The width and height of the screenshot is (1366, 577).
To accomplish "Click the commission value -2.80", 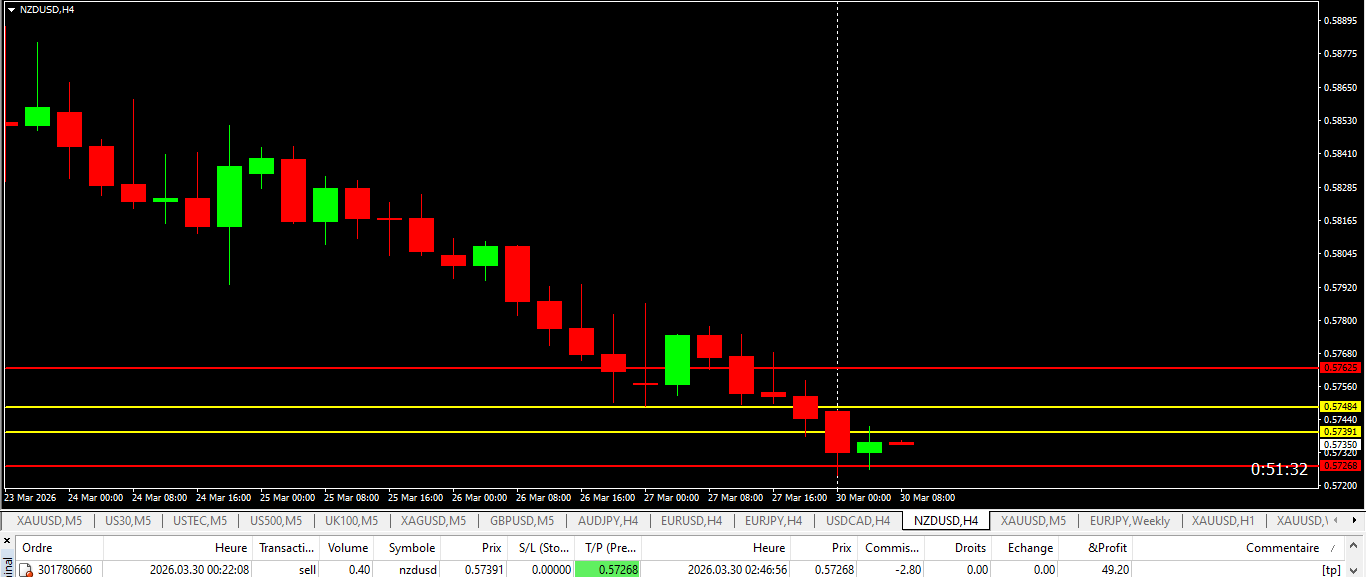I will (907, 570).
